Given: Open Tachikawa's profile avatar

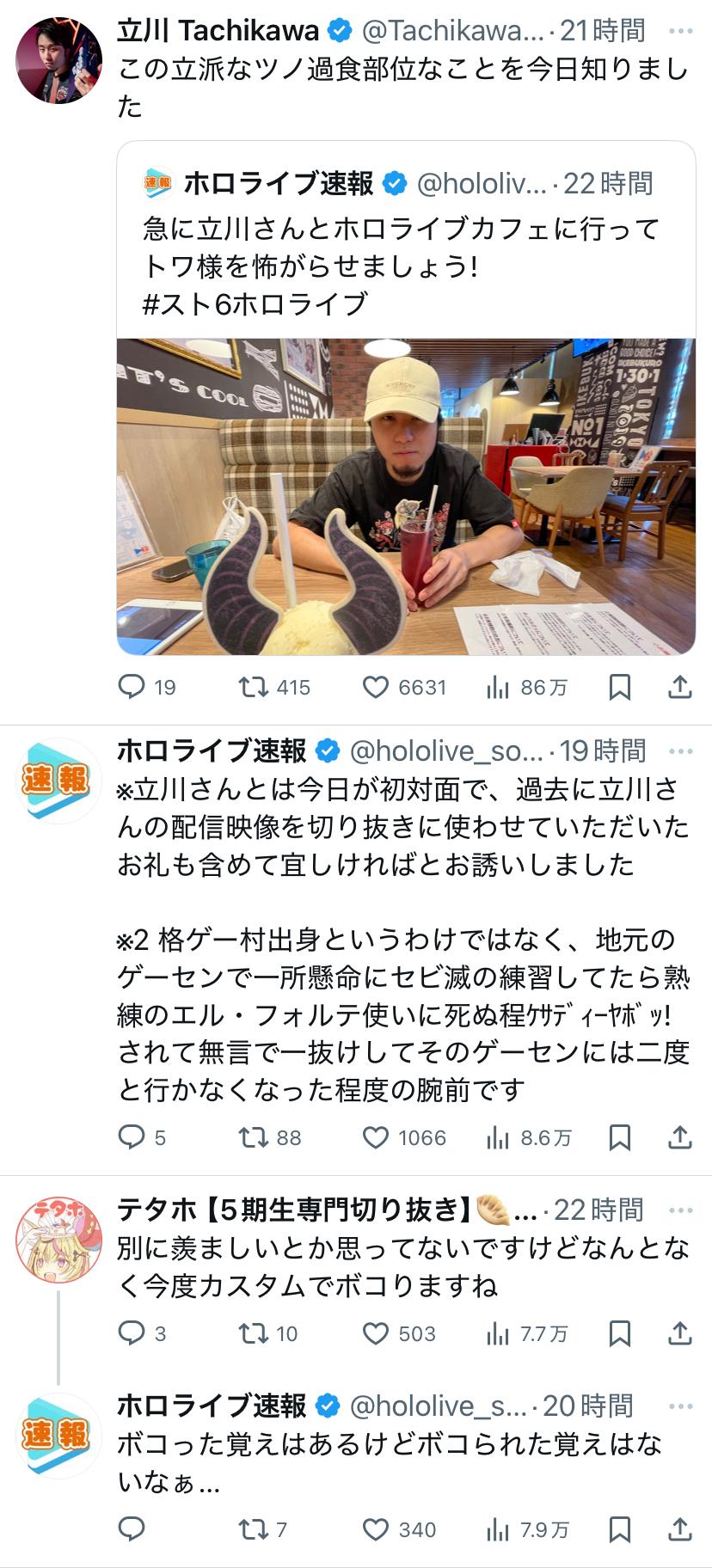Looking at the screenshot, I should click(58, 60).
